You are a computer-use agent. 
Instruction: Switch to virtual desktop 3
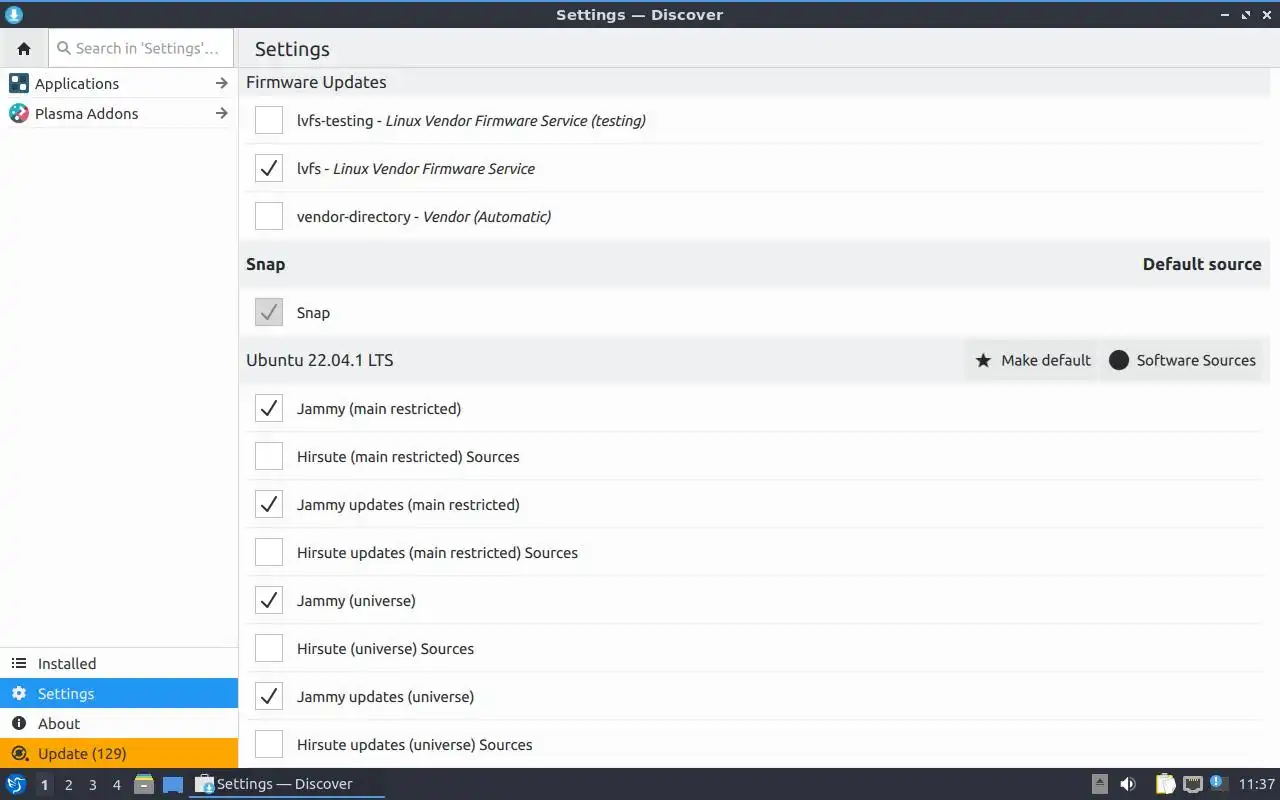(x=93, y=784)
